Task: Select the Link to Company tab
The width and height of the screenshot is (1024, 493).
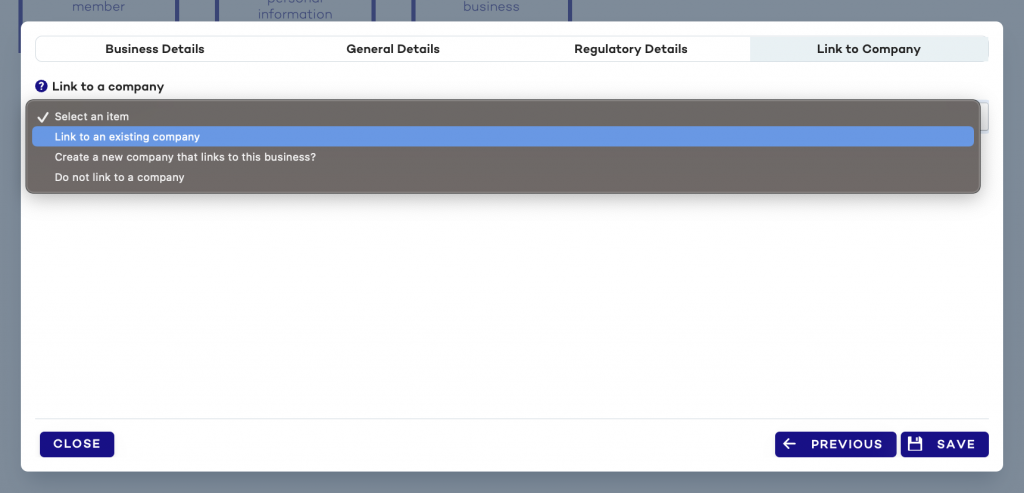Action: (x=869, y=49)
